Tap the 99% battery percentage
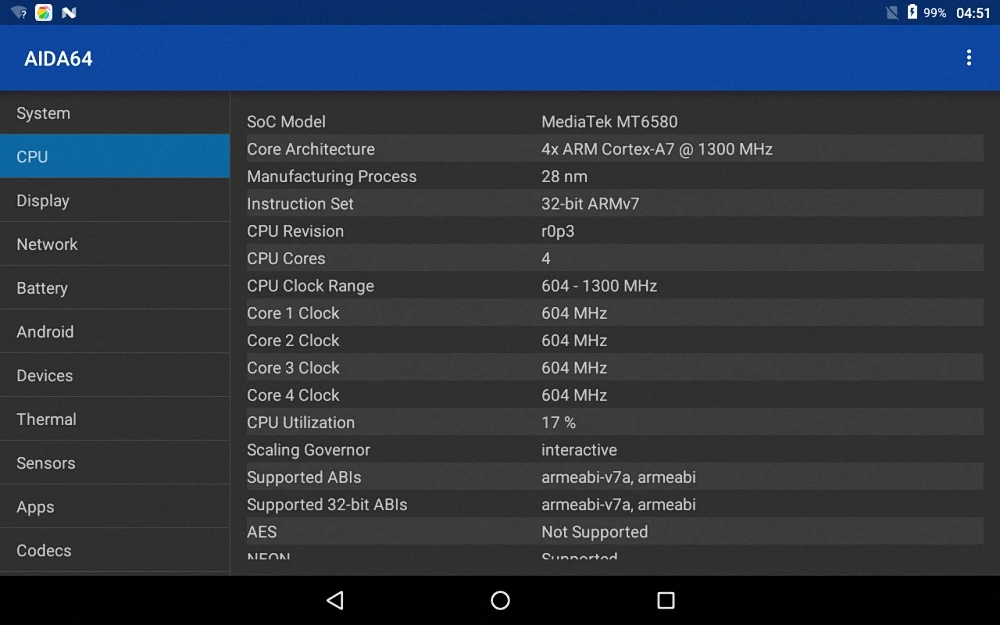This screenshot has height=625, width=1000. (x=934, y=13)
